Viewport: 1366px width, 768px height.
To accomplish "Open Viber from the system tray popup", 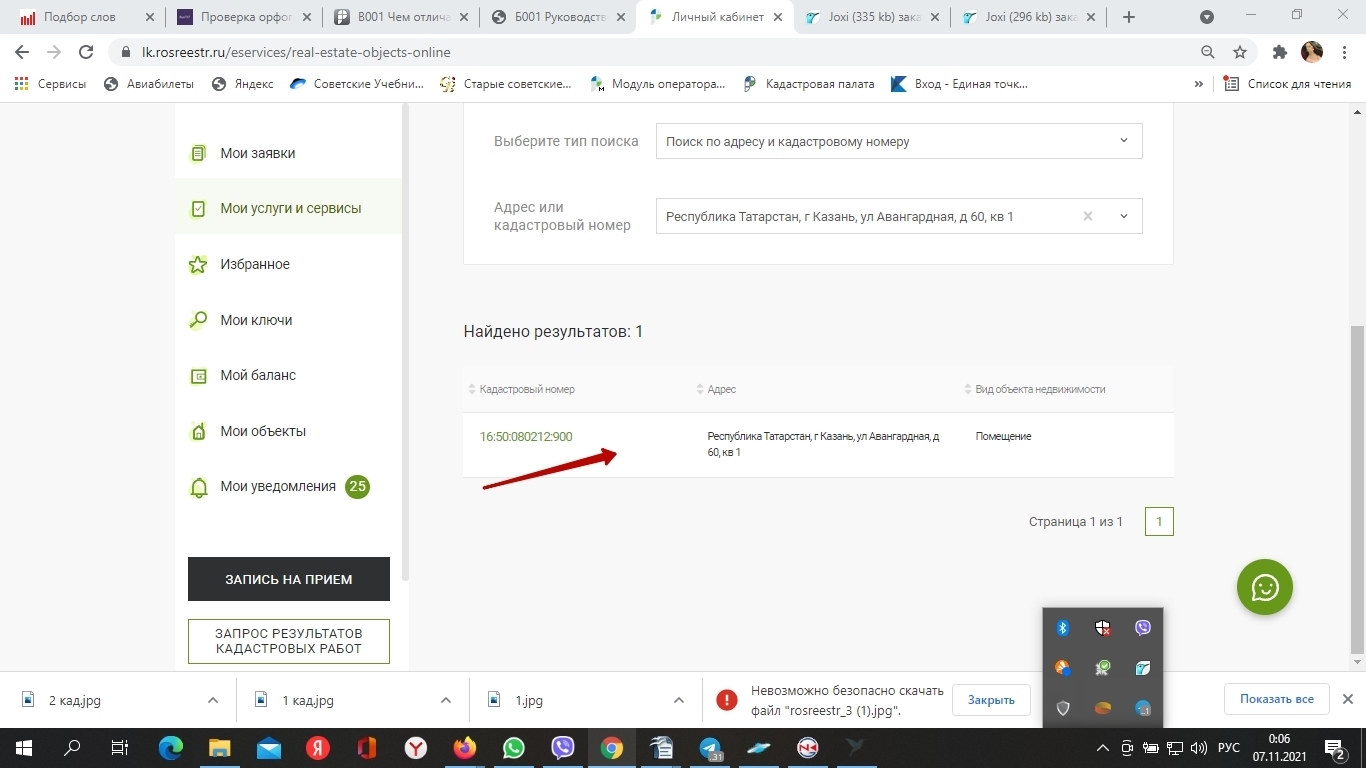I will pos(1142,628).
